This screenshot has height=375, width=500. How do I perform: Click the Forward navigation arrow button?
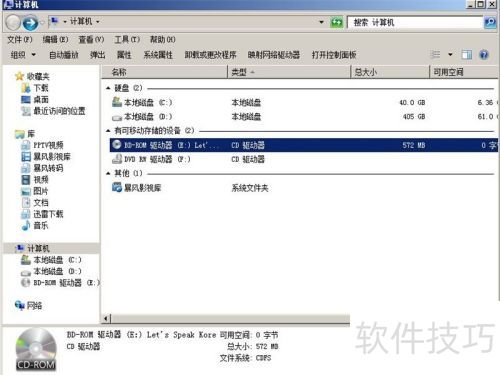[x=30, y=23]
